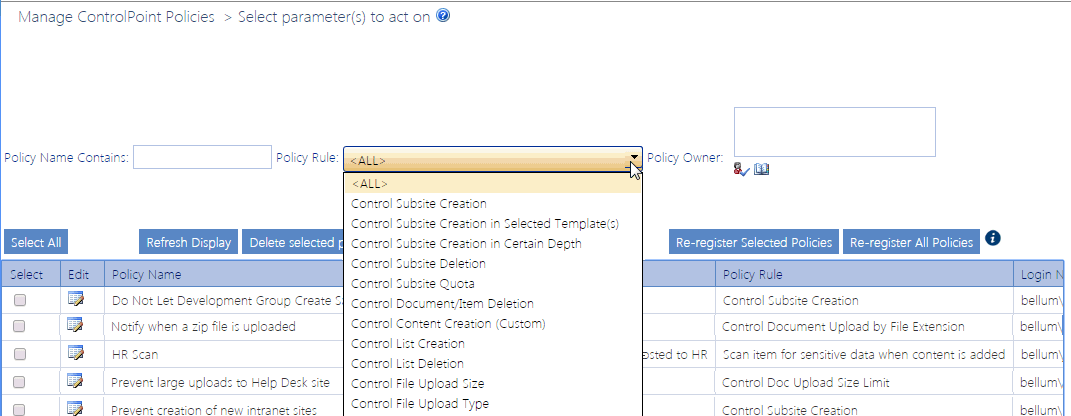Viewport: 1071px width, 416px height.
Task: Check the HR Scan policy checkbox
Action: (20, 353)
